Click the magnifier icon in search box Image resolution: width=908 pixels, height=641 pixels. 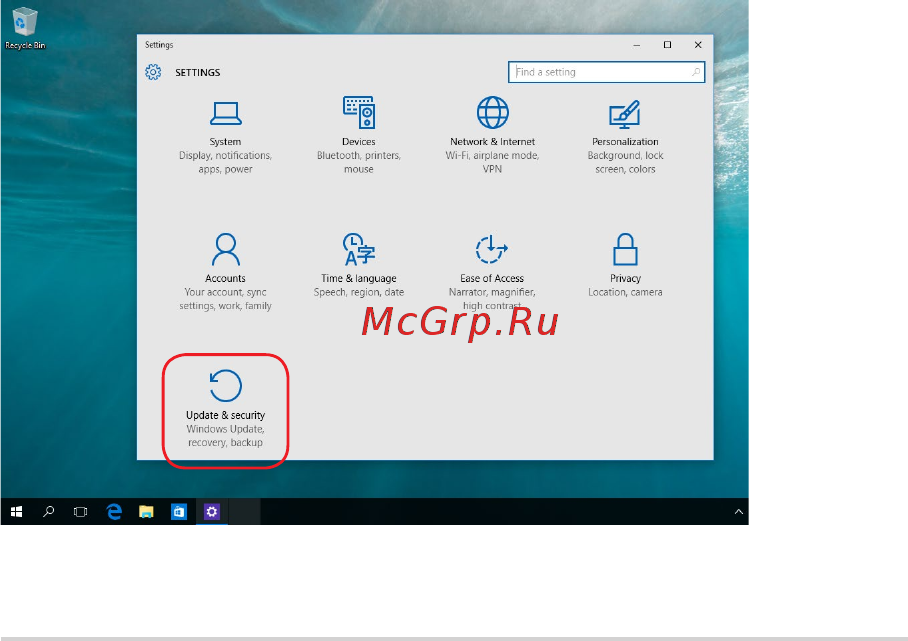(x=695, y=72)
